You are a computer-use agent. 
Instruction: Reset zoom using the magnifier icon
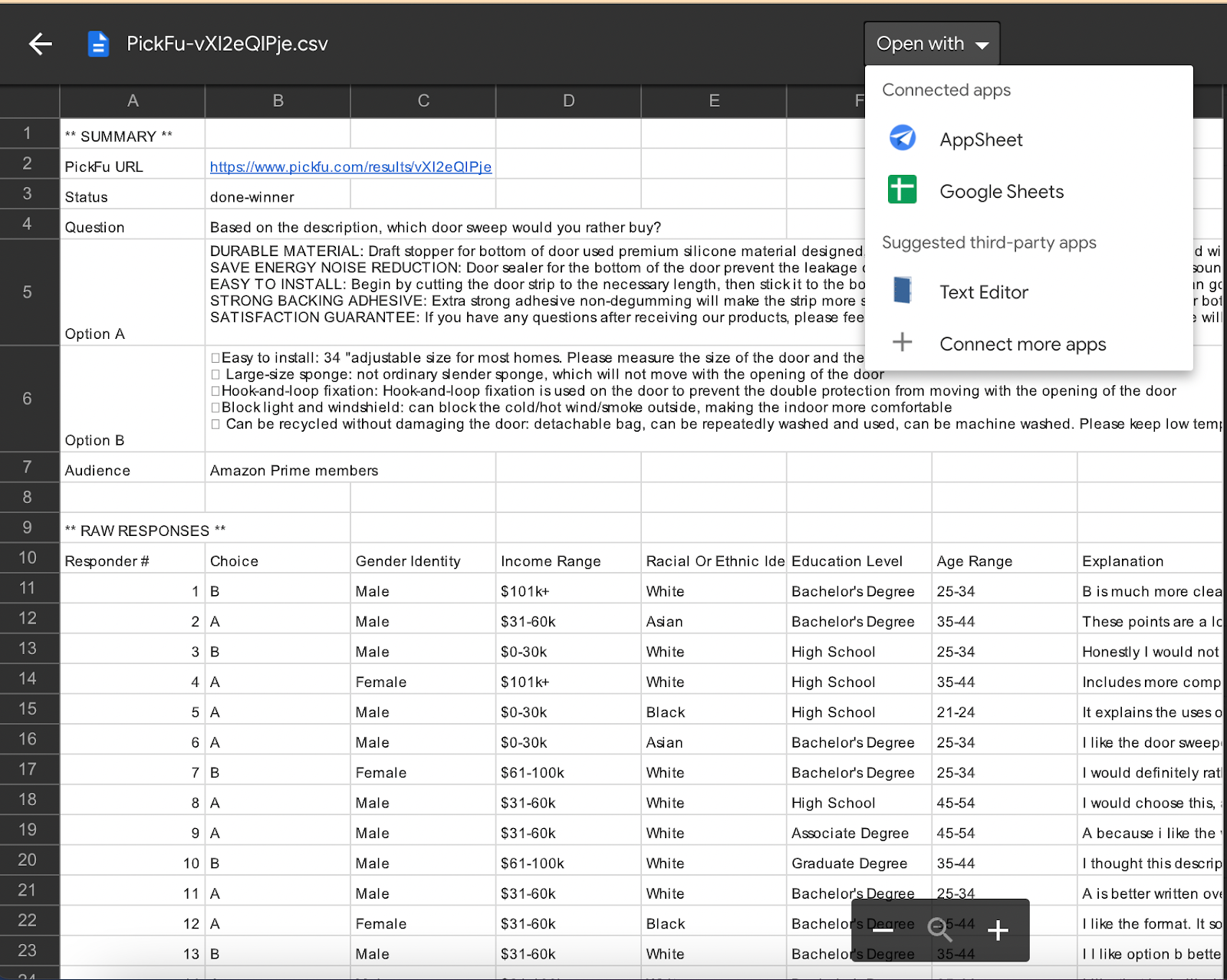pos(940,930)
